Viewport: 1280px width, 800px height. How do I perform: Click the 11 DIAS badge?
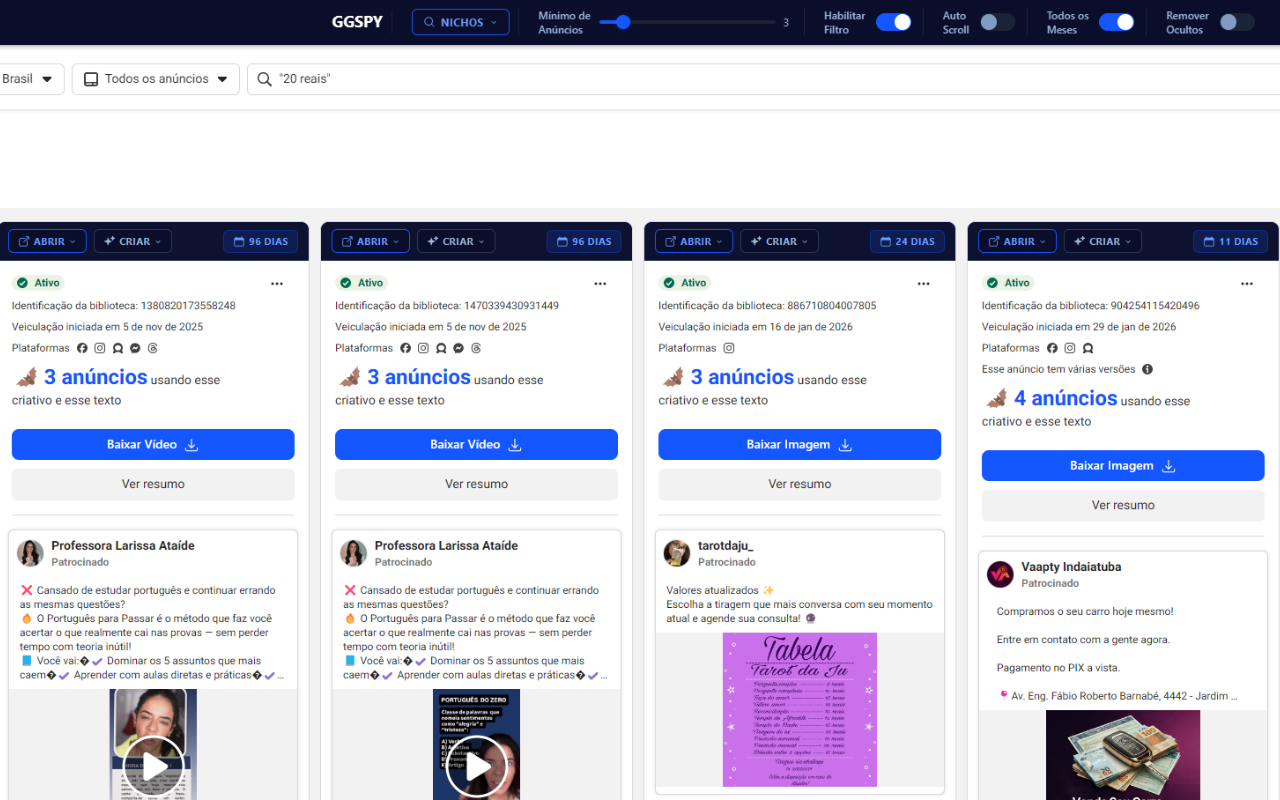1230,241
